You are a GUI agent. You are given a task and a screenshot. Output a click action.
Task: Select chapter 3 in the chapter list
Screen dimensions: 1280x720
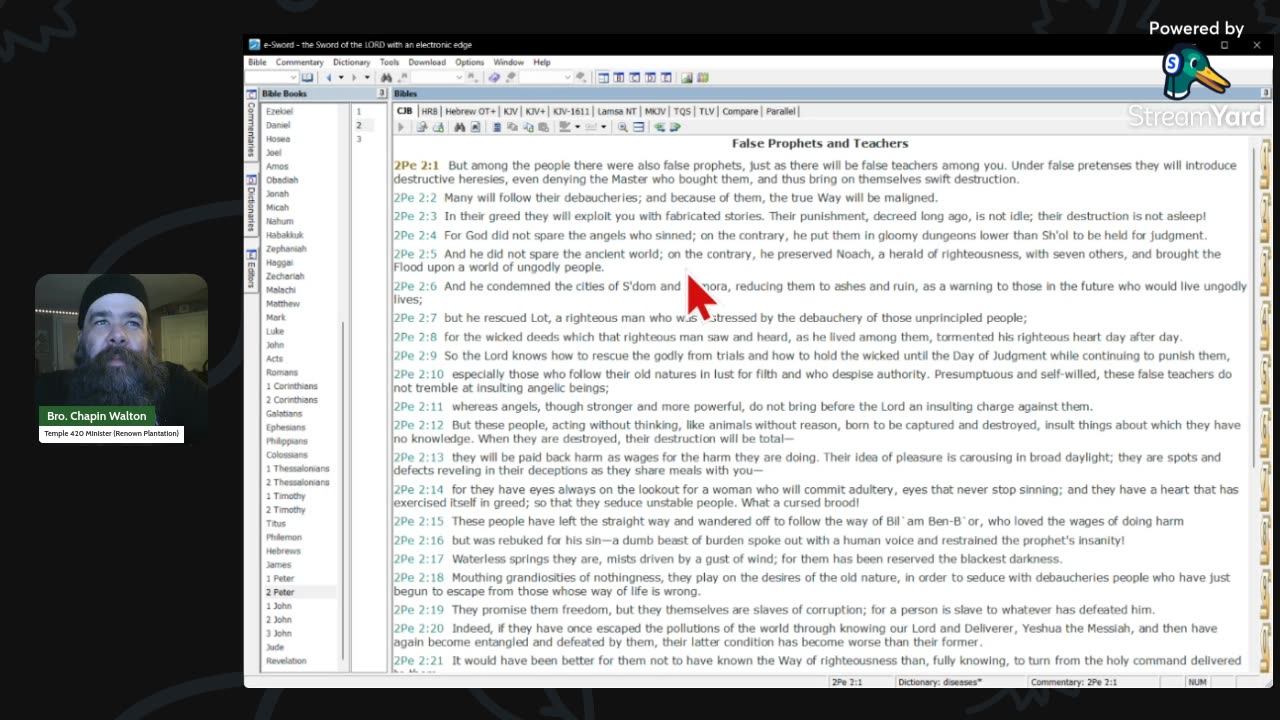coord(359,139)
